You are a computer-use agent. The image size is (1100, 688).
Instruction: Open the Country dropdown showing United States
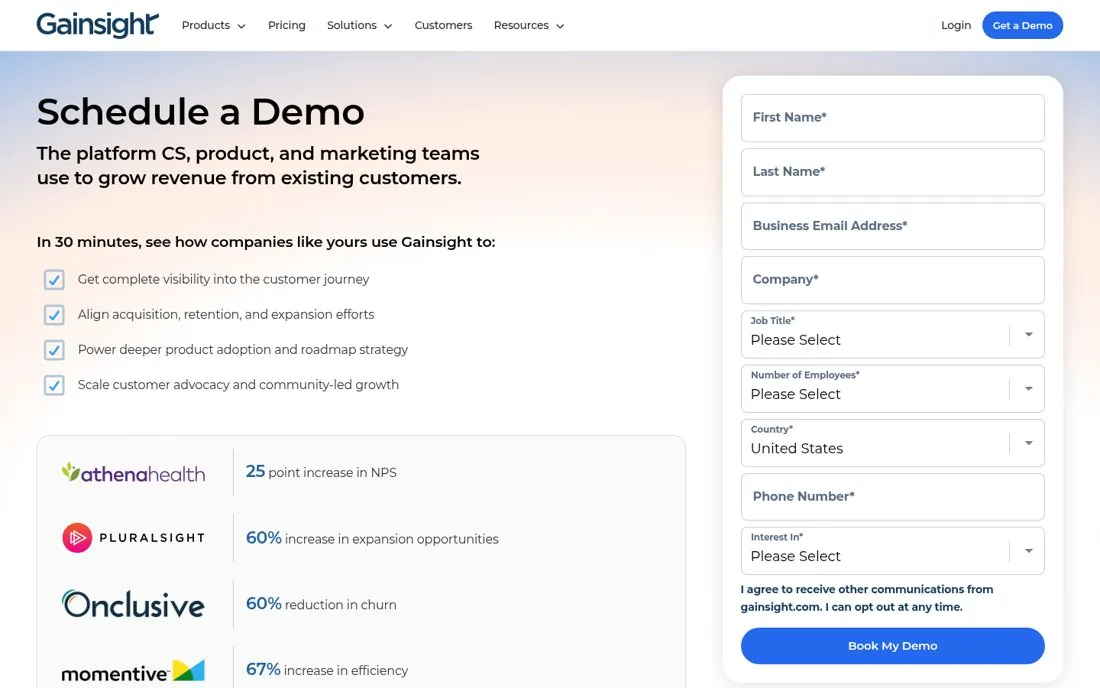(892, 443)
